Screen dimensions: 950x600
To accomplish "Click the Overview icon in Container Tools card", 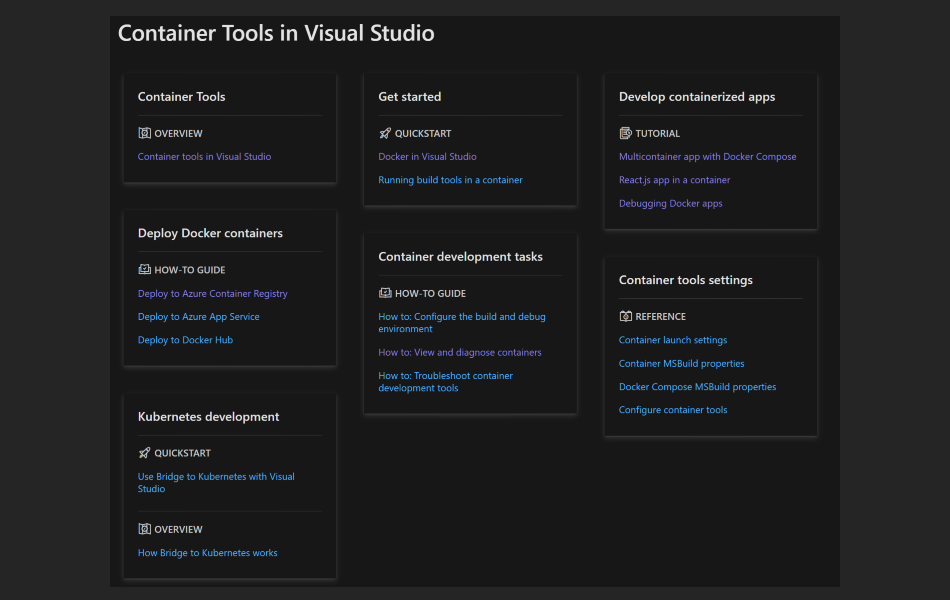I will tap(144, 133).
